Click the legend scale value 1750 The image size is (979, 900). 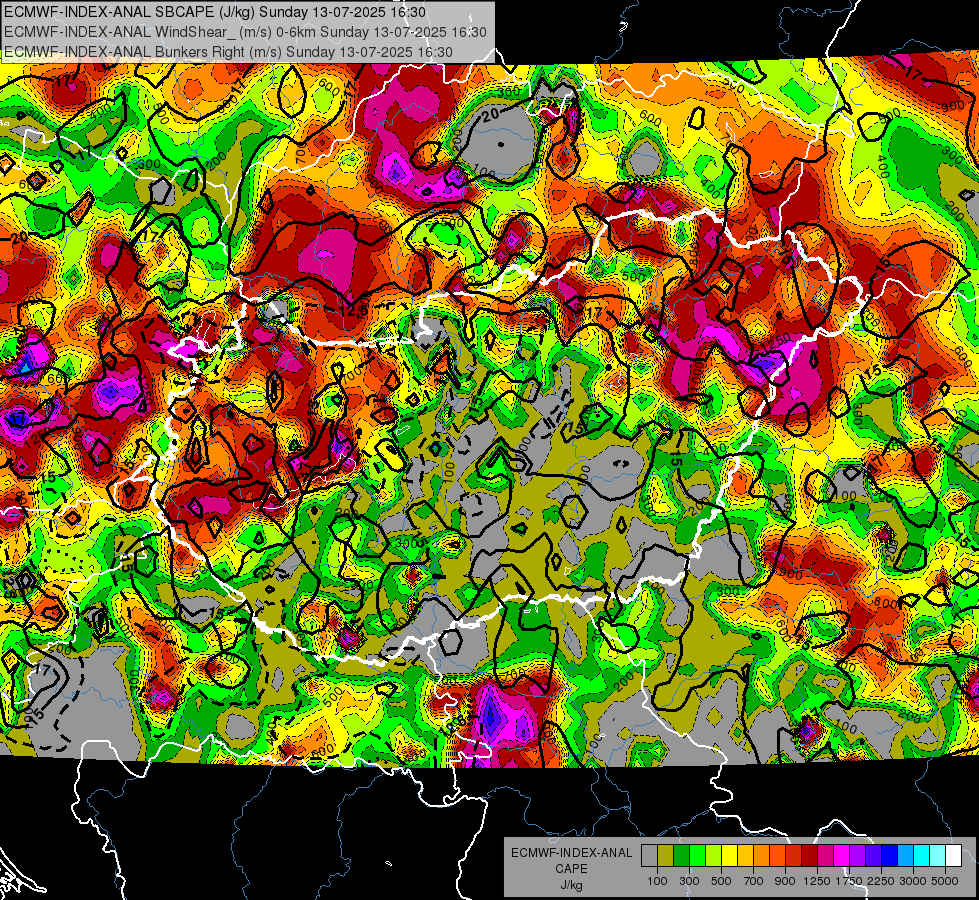(849, 881)
